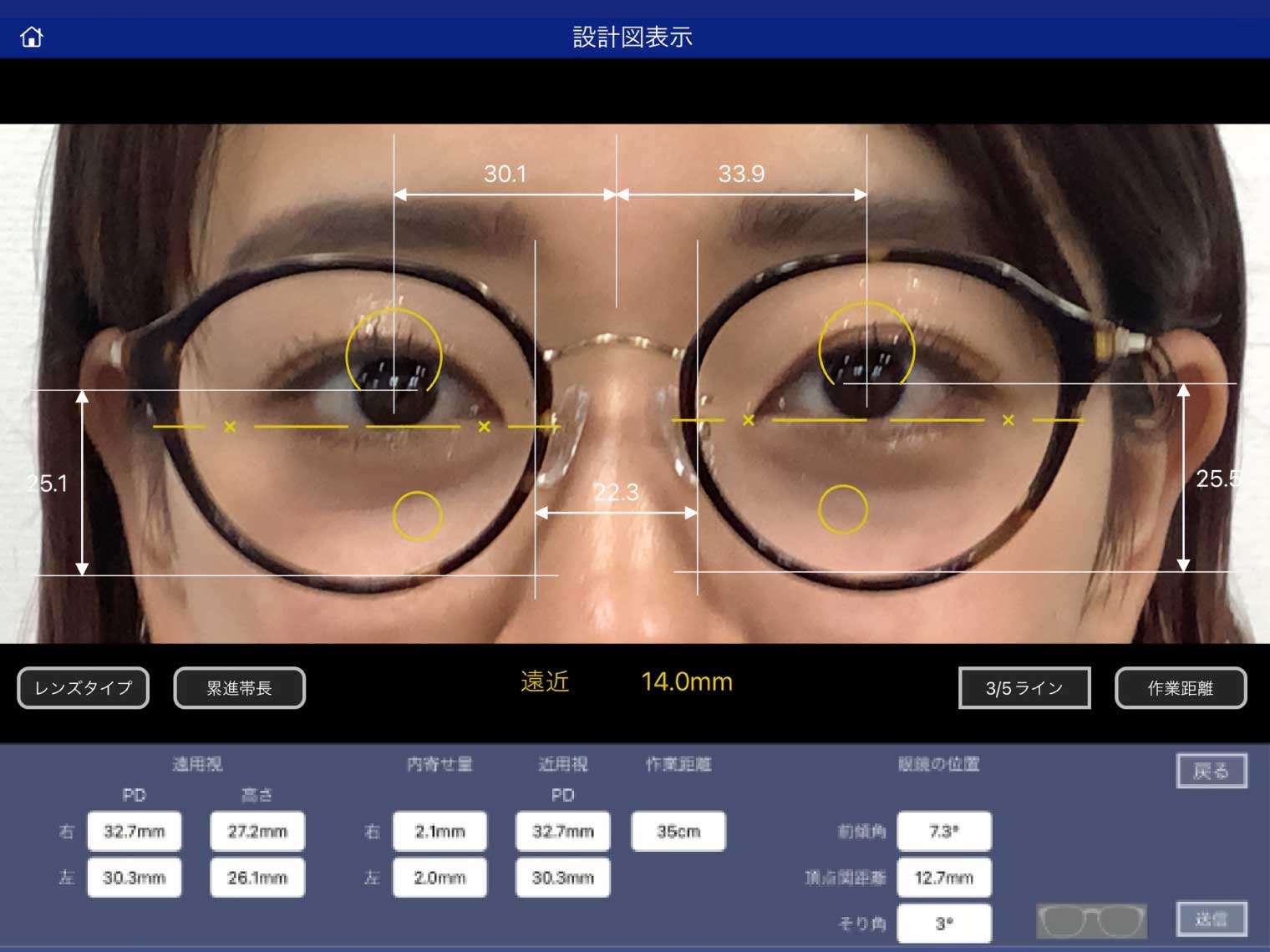Click the 遠用視 section heading
This screenshot has width=1270, height=952.
[x=197, y=764]
